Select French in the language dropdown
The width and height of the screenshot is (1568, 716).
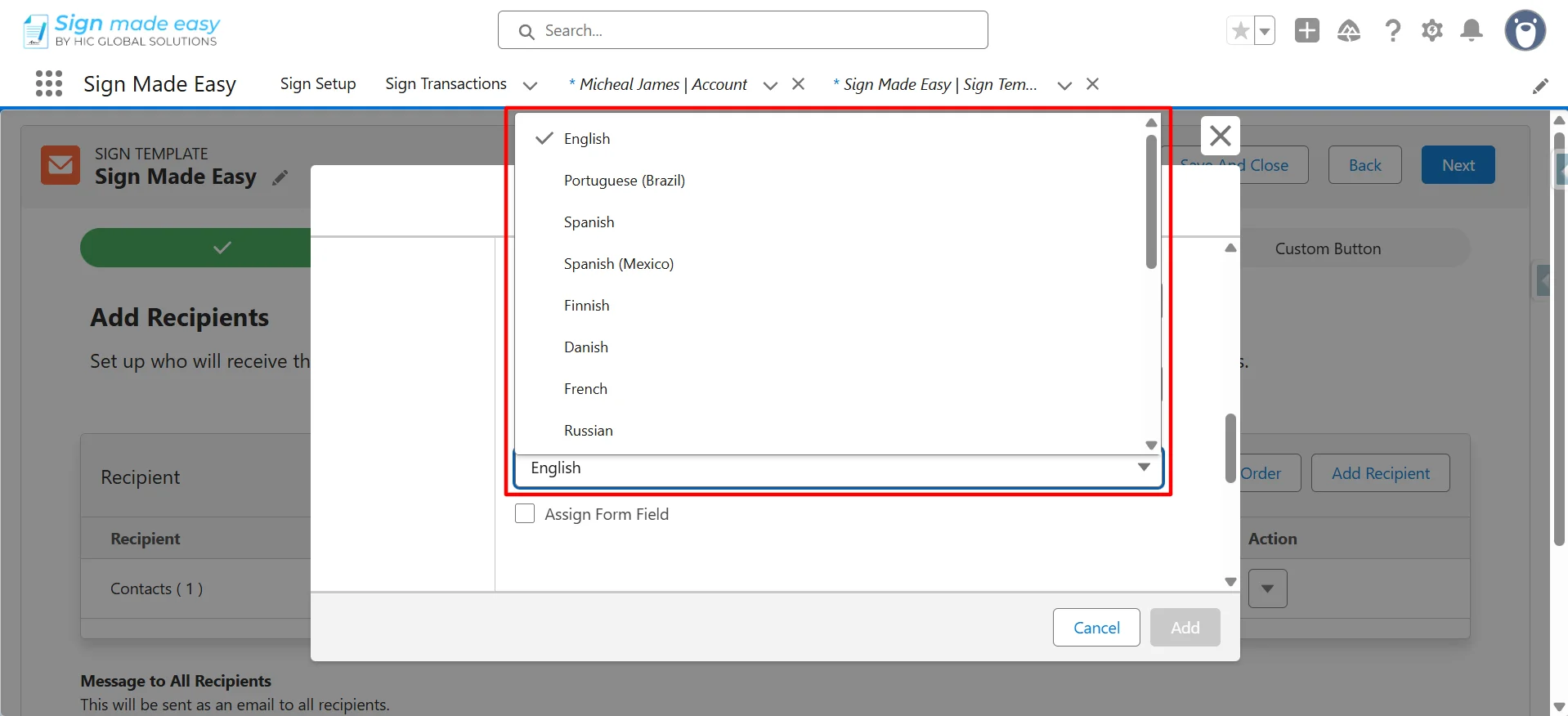coord(829,388)
